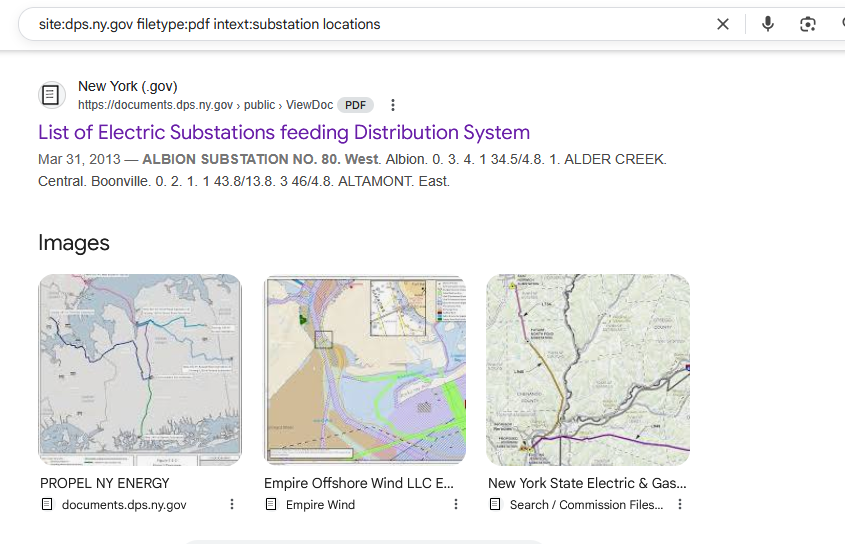Click document icon beside Search / Commission Files

tap(495, 504)
